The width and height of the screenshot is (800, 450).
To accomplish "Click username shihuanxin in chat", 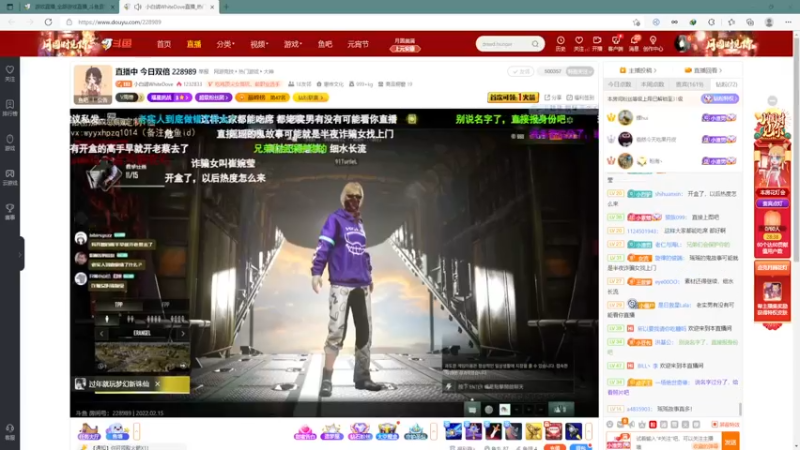I will 668,194.
